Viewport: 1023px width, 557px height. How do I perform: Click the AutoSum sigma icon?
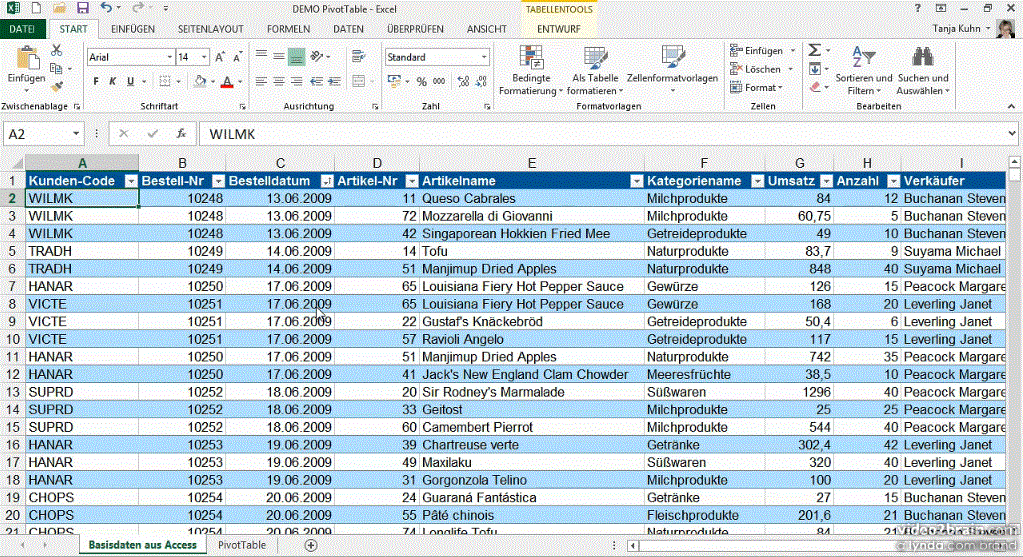point(815,50)
